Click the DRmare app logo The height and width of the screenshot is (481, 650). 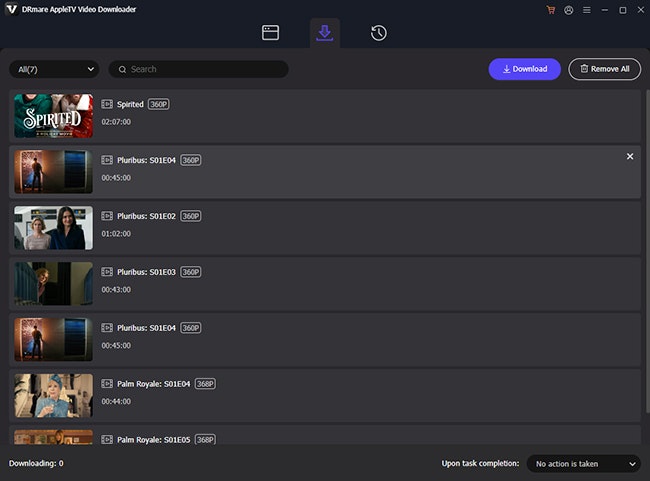click(12, 9)
